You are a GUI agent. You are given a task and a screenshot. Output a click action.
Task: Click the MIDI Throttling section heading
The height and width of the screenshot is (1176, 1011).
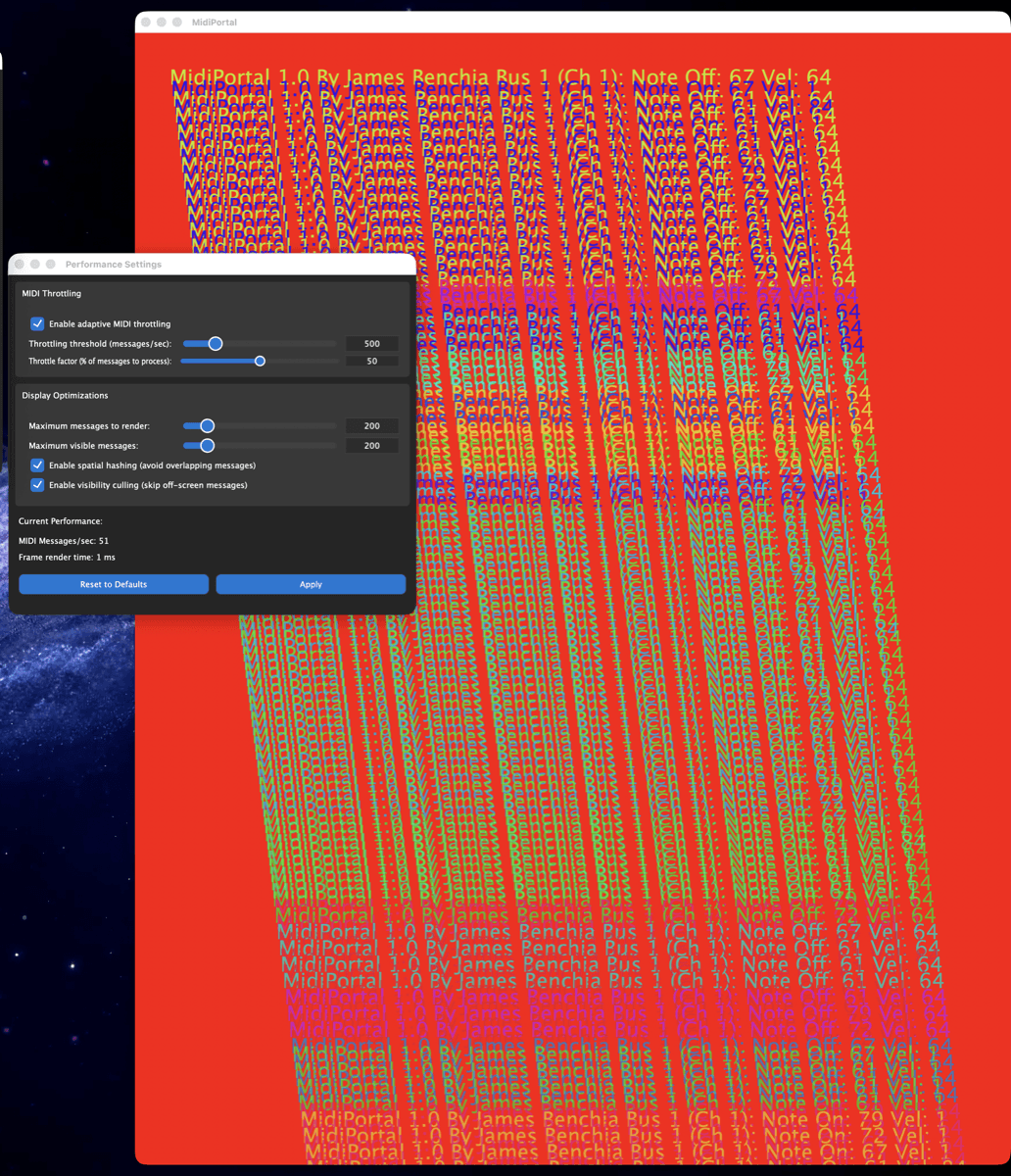point(52,294)
